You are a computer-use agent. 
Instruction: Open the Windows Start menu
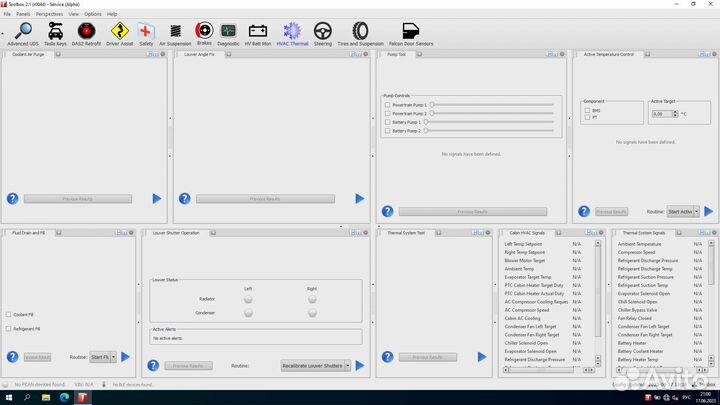9,398
